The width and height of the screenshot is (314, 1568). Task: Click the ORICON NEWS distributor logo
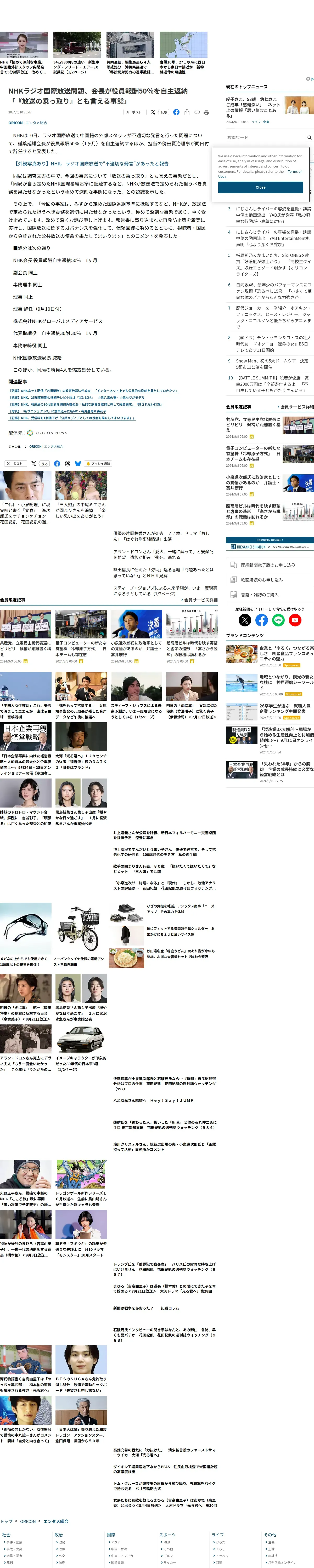(47, 433)
